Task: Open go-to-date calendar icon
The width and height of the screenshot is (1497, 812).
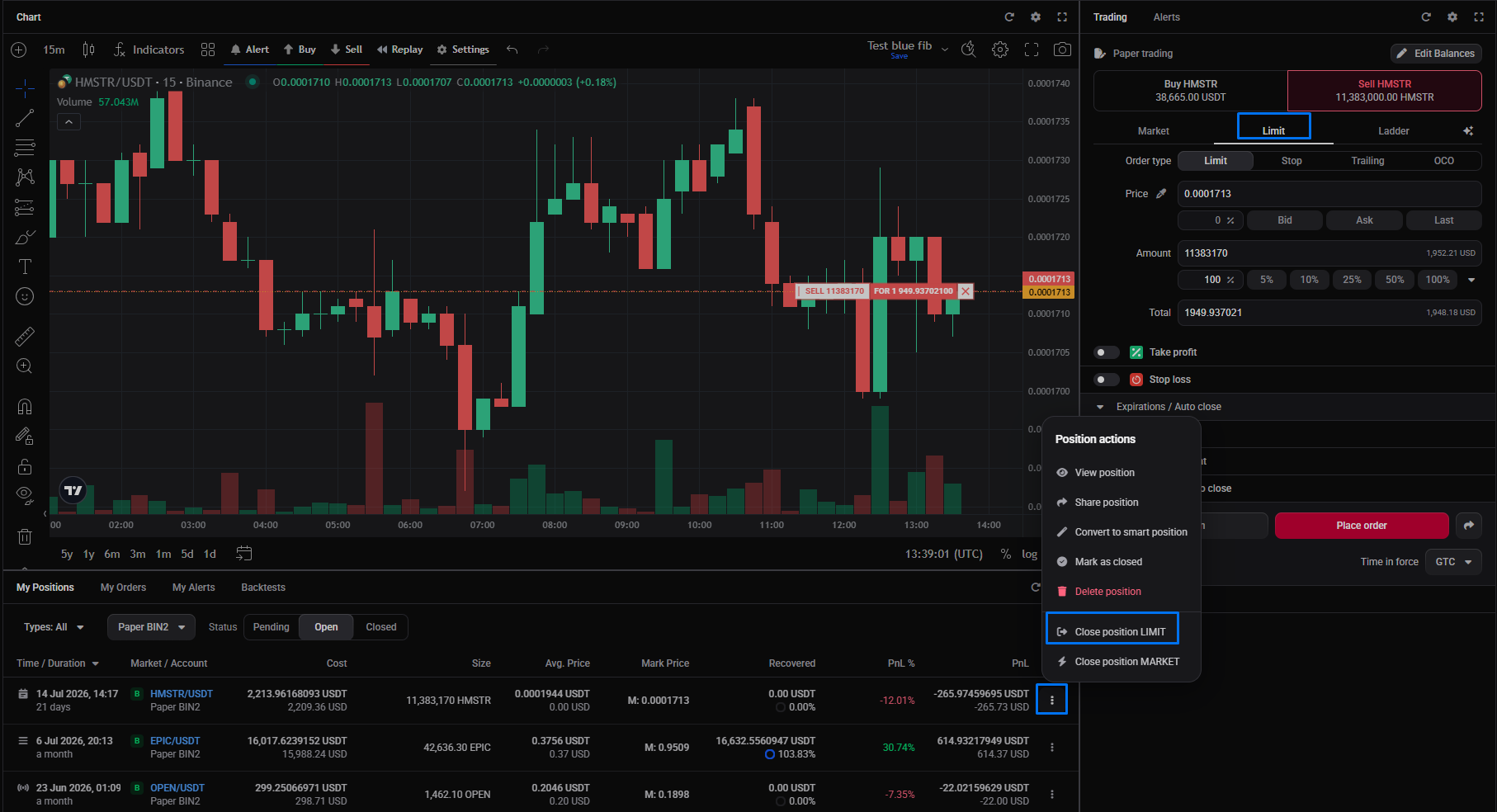Action: click(243, 554)
